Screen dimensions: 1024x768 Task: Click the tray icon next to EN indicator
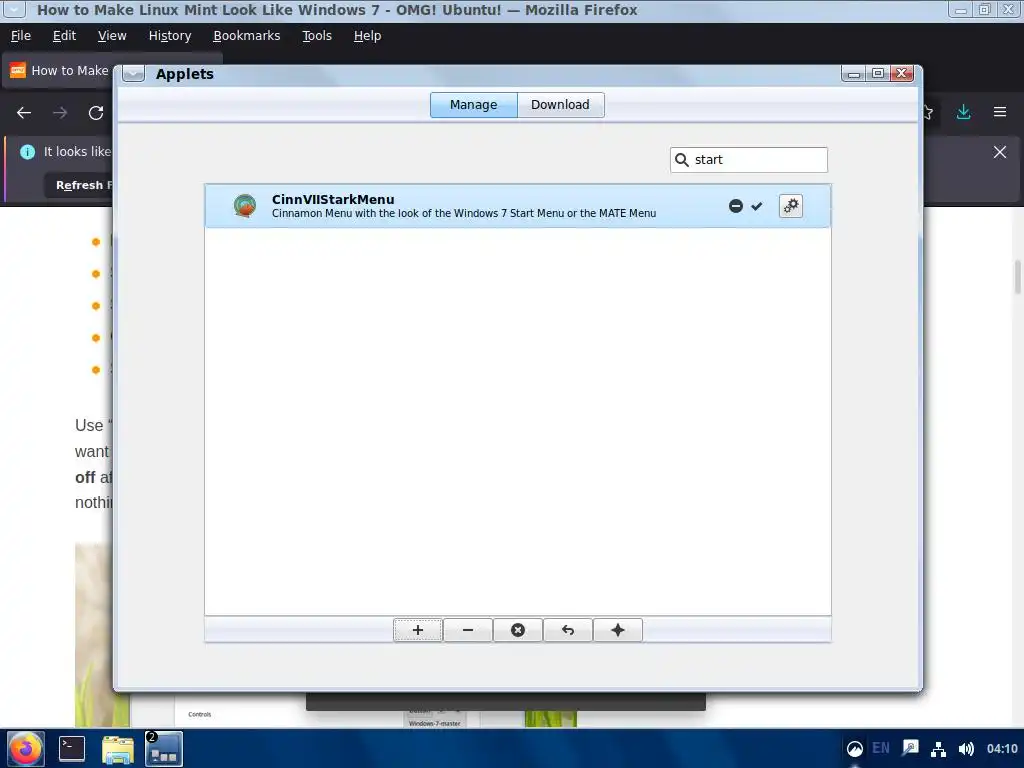point(910,748)
